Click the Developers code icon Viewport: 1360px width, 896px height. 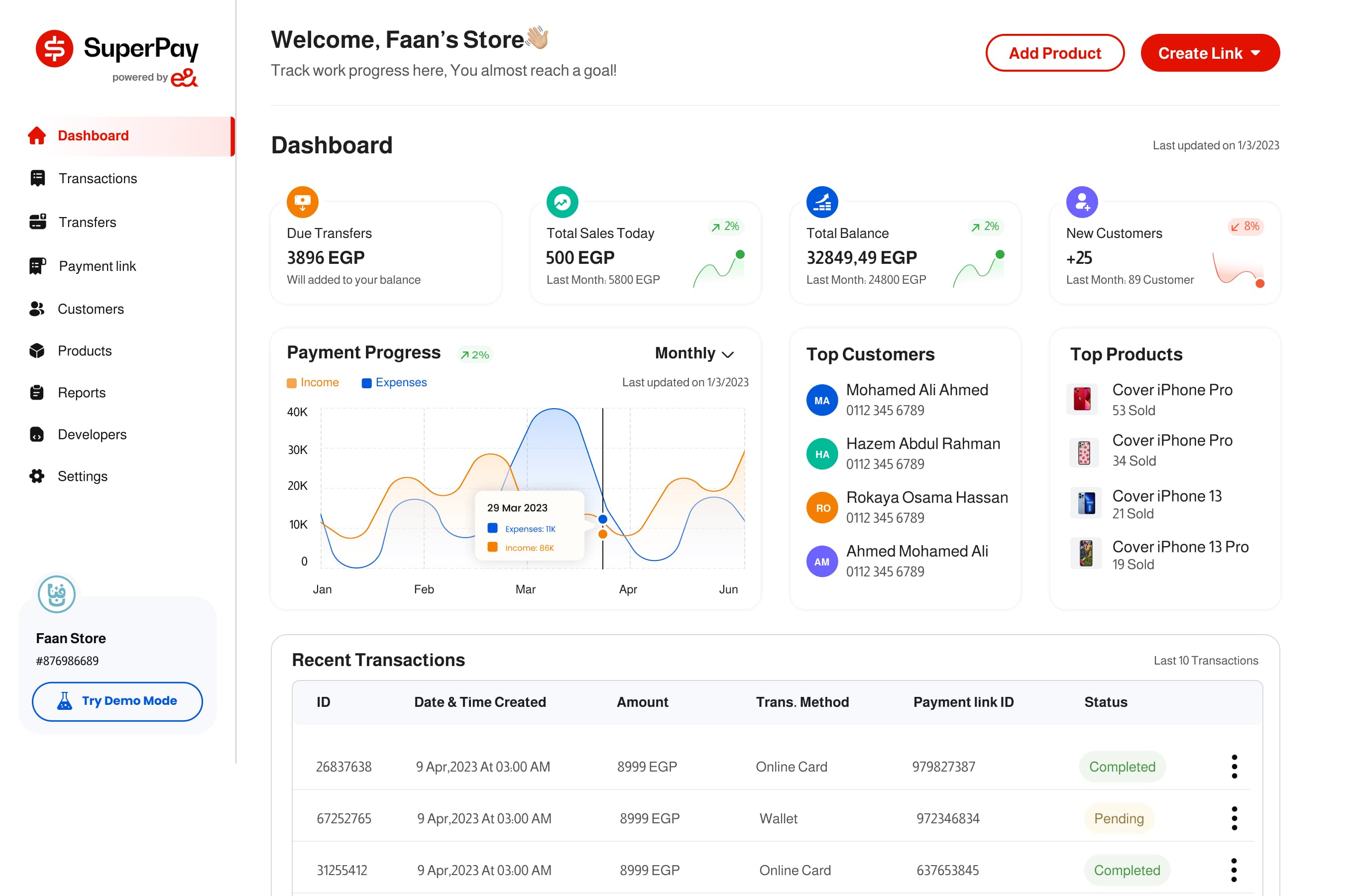click(37, 434)
